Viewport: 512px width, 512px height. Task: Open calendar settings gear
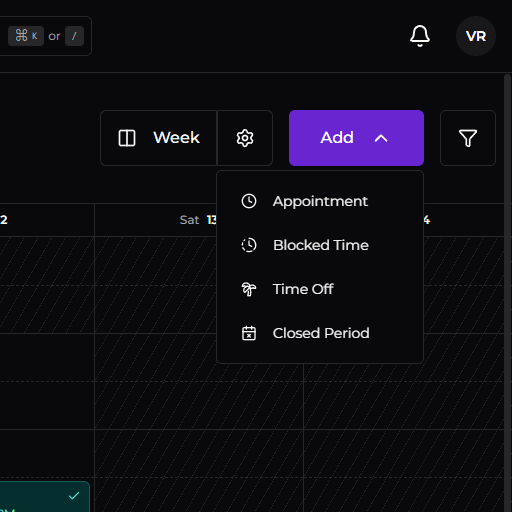245,138
